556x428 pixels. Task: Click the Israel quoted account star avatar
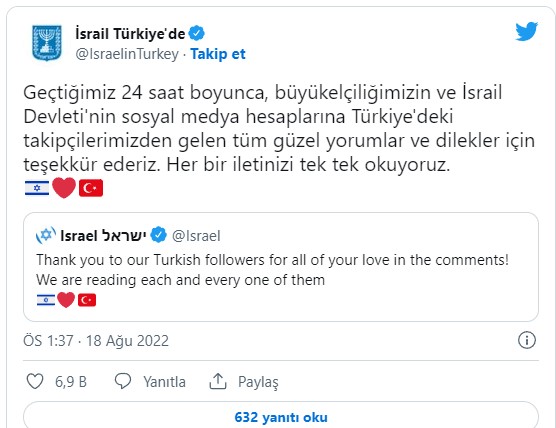point(46,235)
